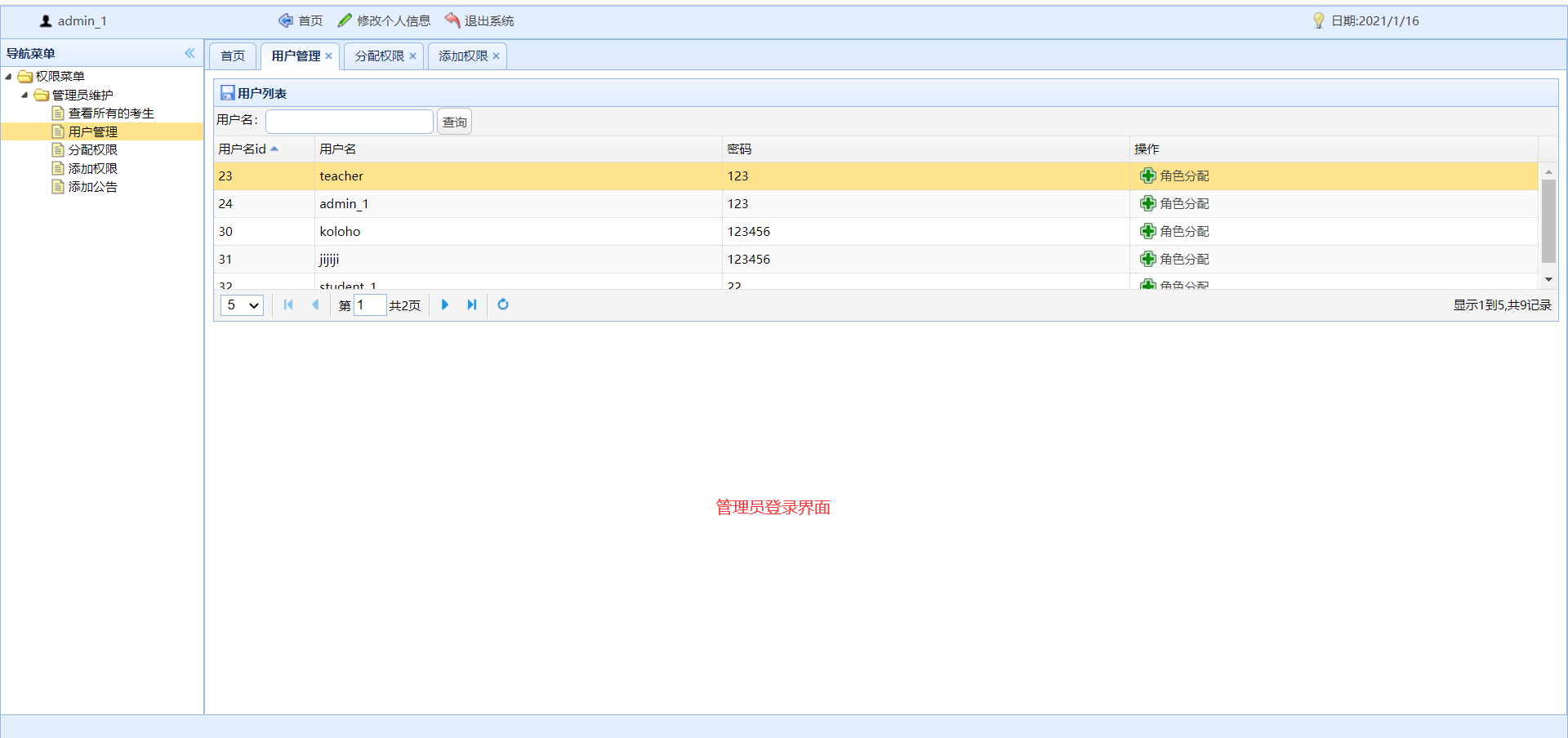Open the page size dropdown
Viewport: 1568px width, 738px height.
[242, 305]
